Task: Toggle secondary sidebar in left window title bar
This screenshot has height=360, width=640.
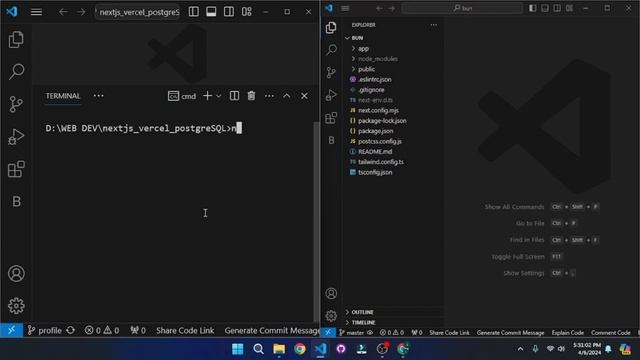Action: pyautogui.click(x=229, y=12)
